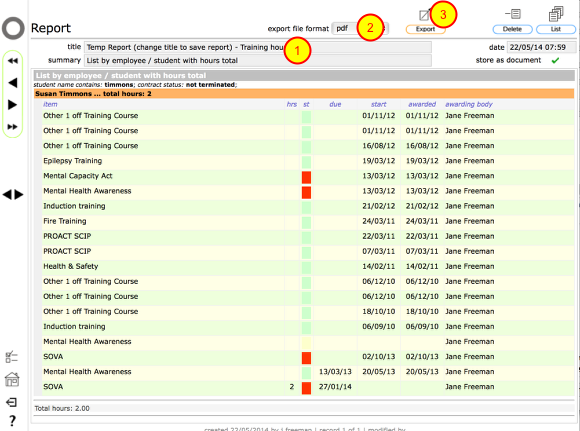Select the PROACT SCIP row dated 07/03/11
The image size is (580, 431).
pos(67,252)
